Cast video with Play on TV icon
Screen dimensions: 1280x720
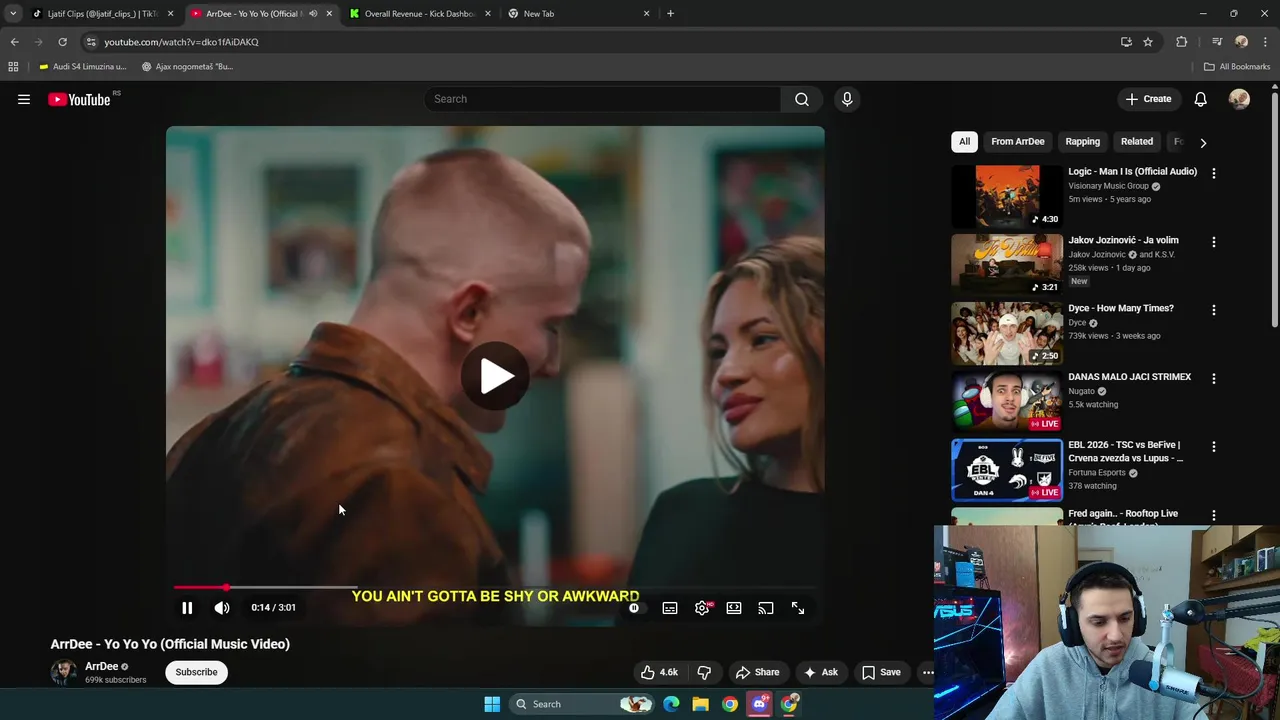tap(766, 608)
